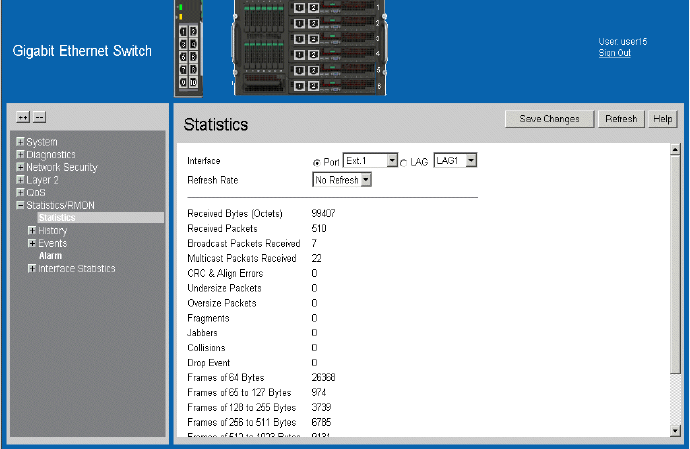
Task: Collapse the Statistics/RMON tree node
Action: [20, 205]
